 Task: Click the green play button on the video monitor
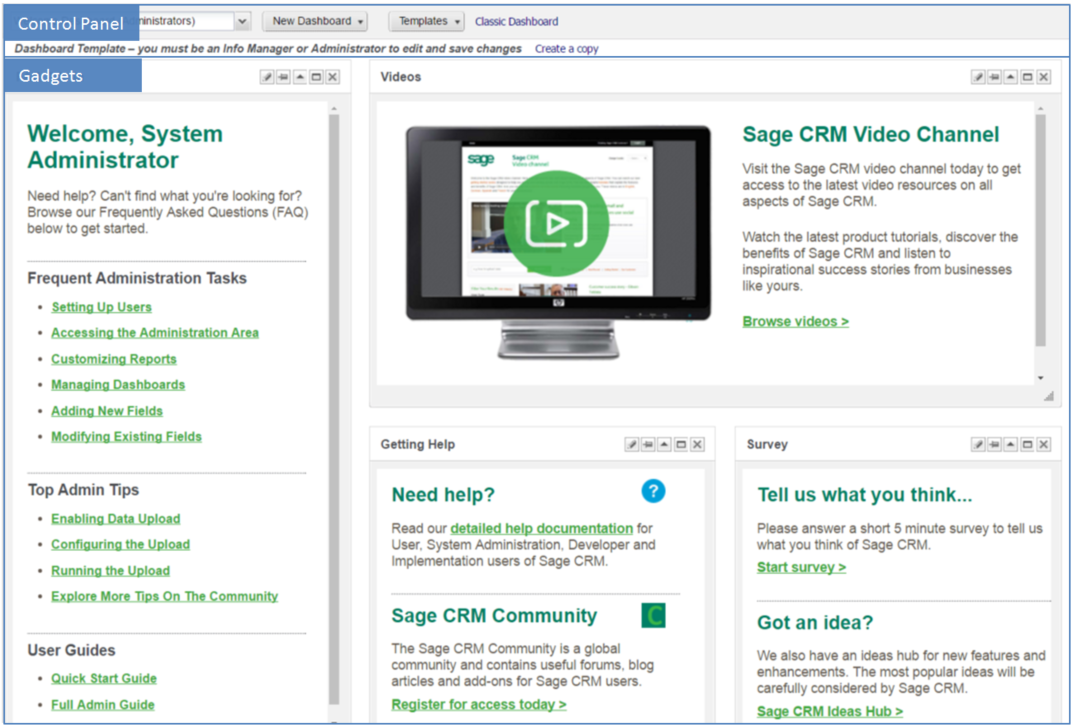[x=556, y=223]
